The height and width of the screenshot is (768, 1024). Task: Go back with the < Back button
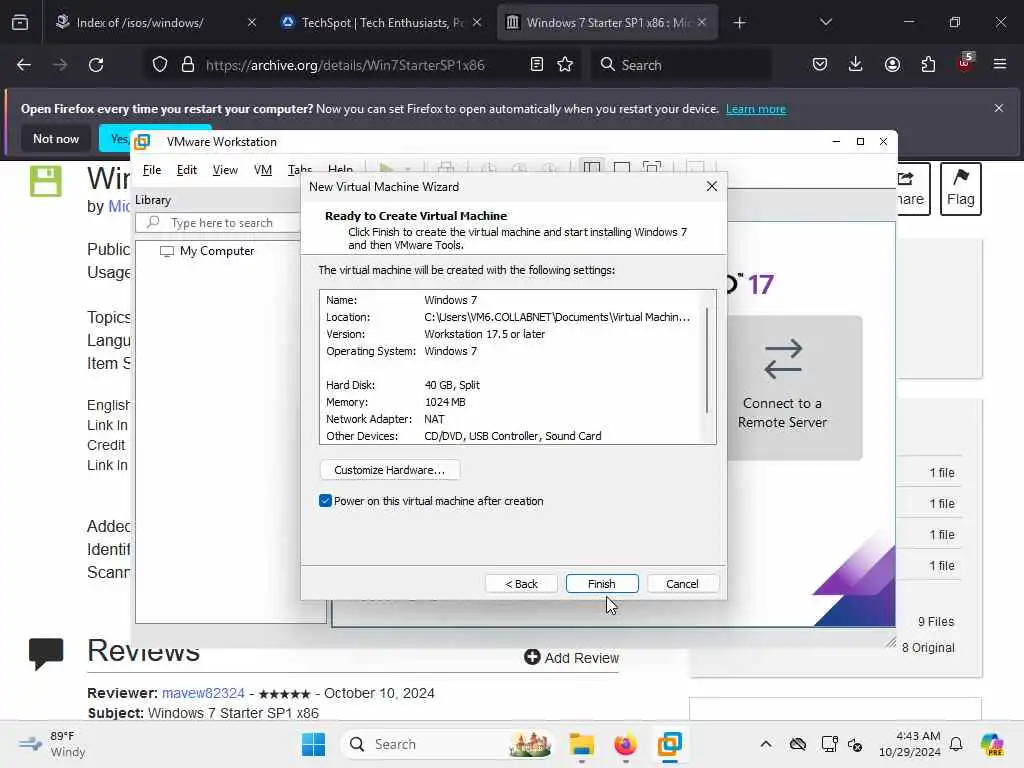pyautogui.click(x=521, y=584)
